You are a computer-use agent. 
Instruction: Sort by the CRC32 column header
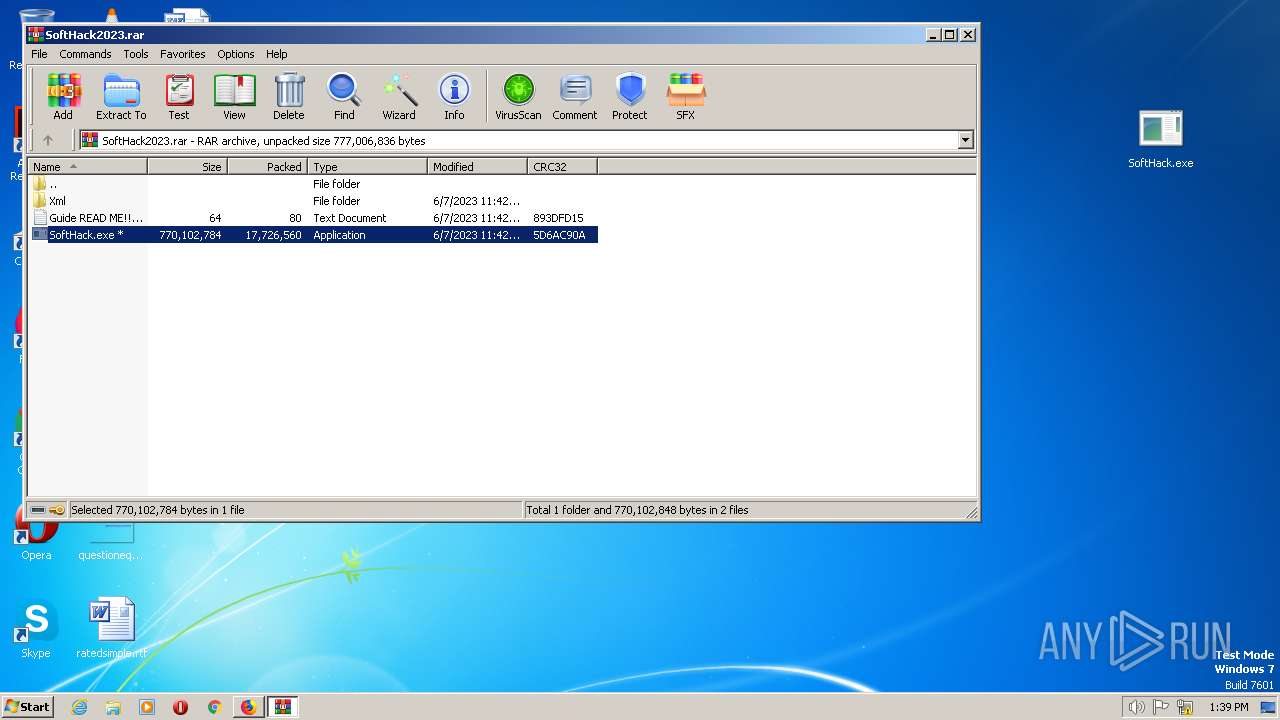[x=562, y=167]
